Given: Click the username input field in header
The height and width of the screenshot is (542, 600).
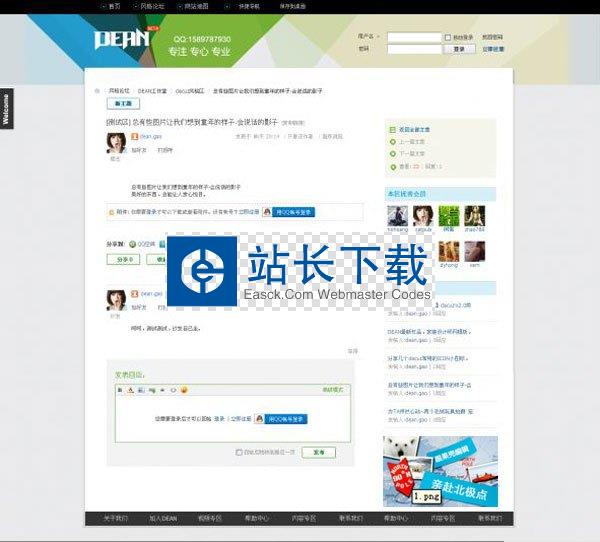Looking at the screenshot, I should pos(413,37).
